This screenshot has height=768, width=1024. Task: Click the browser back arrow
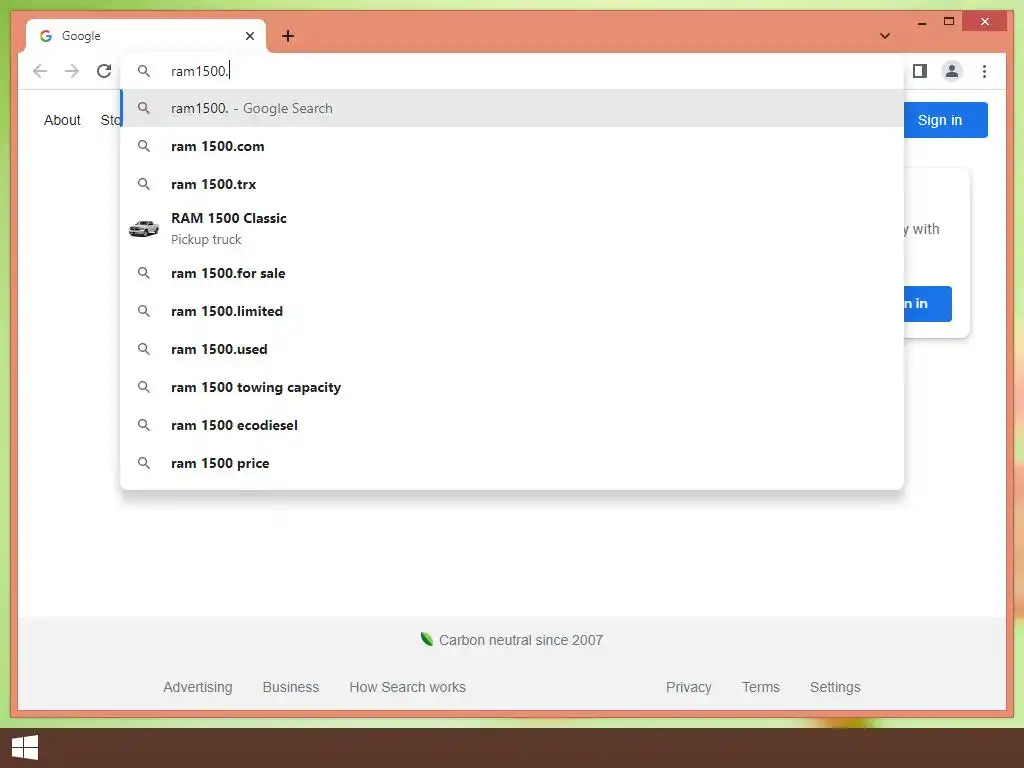click(40, 71)
